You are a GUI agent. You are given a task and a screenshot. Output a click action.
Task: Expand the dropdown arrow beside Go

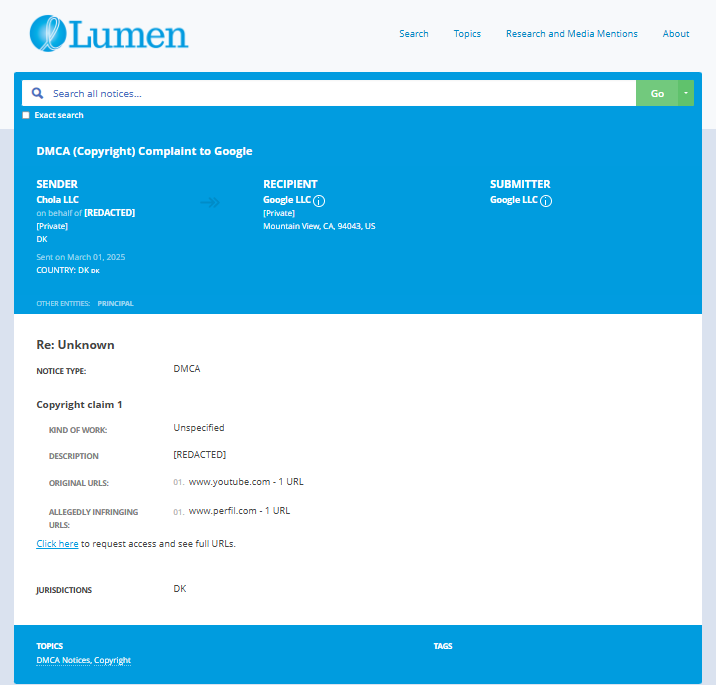686,93
